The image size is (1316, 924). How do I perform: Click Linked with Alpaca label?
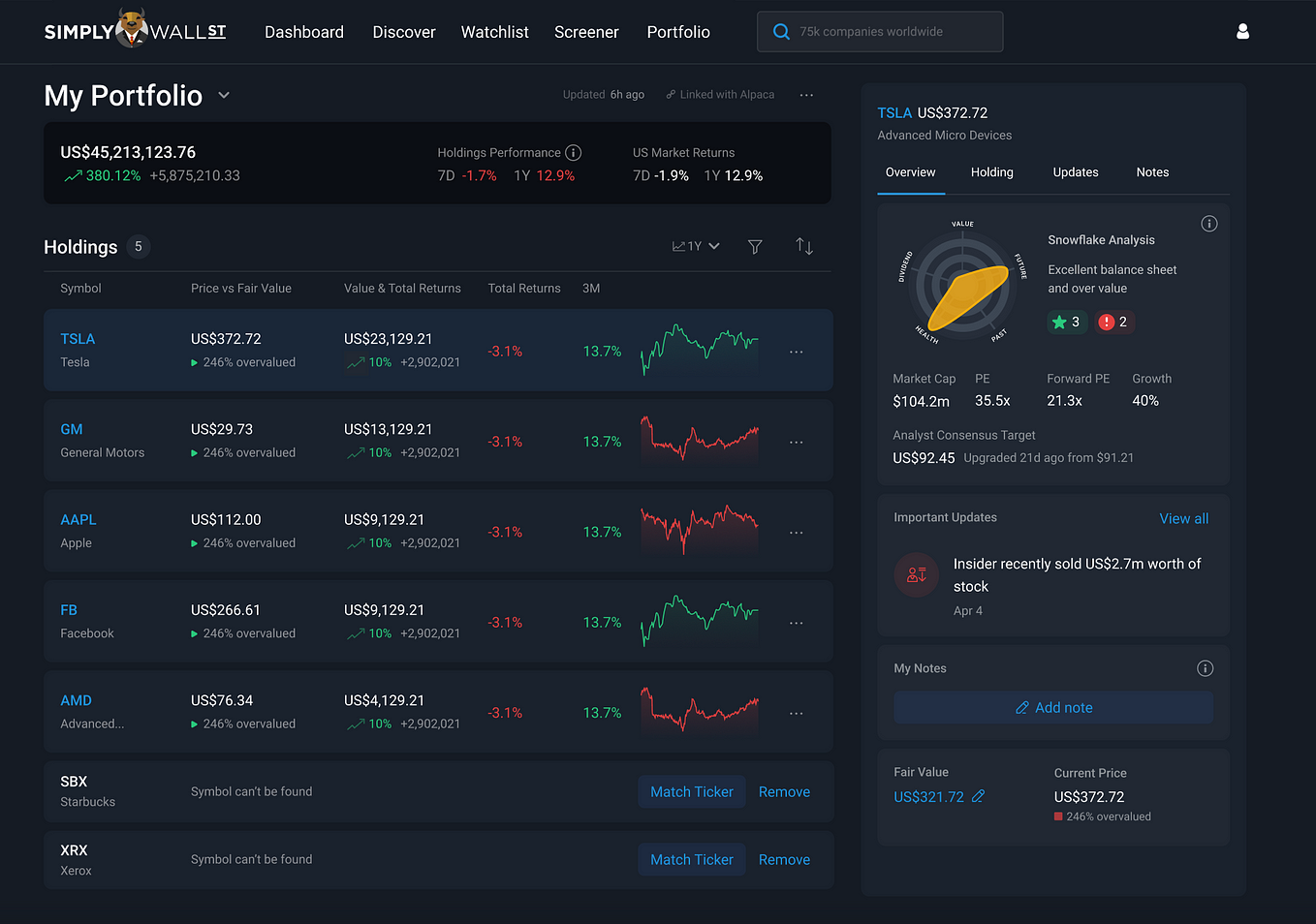(x=727, y=95)
